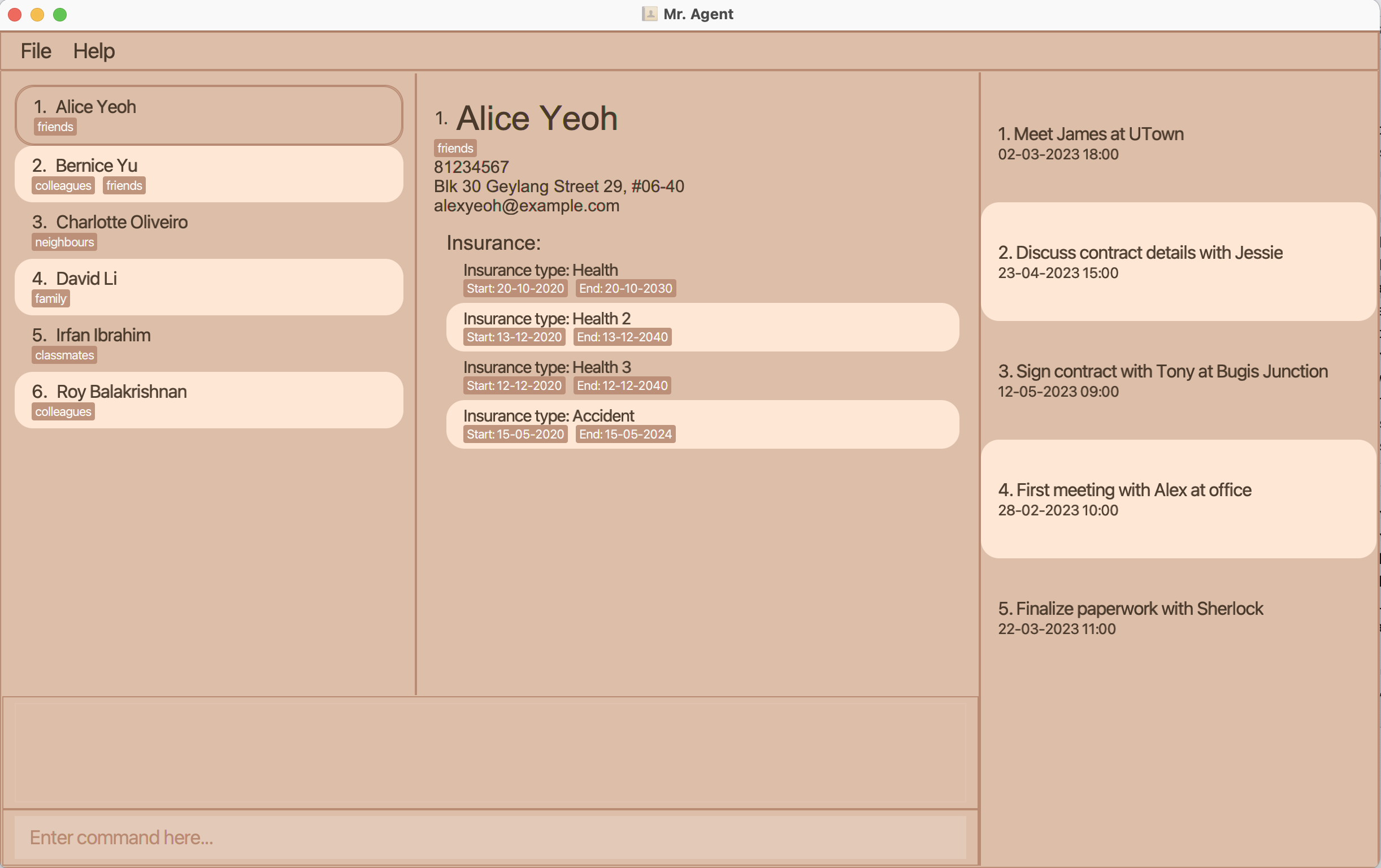Viewport: 1381px width, 868px height.
Task: Click the friends tag under Bernice Yu
Action: click(124, 186)
